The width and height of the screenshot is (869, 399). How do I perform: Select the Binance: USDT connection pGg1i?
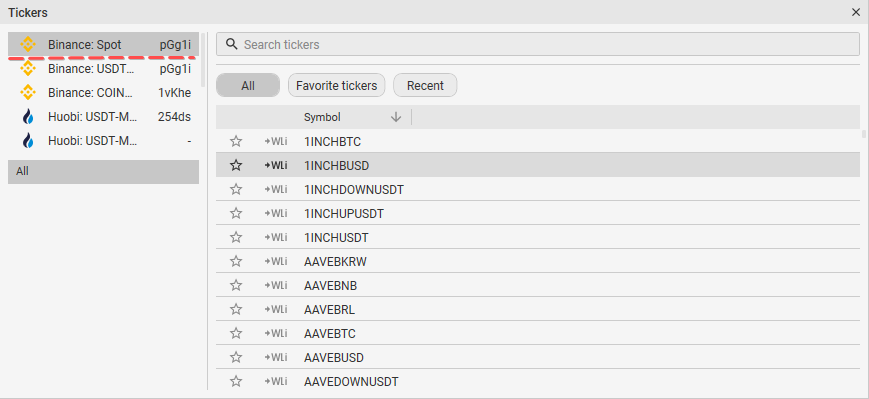coord(103,69)
